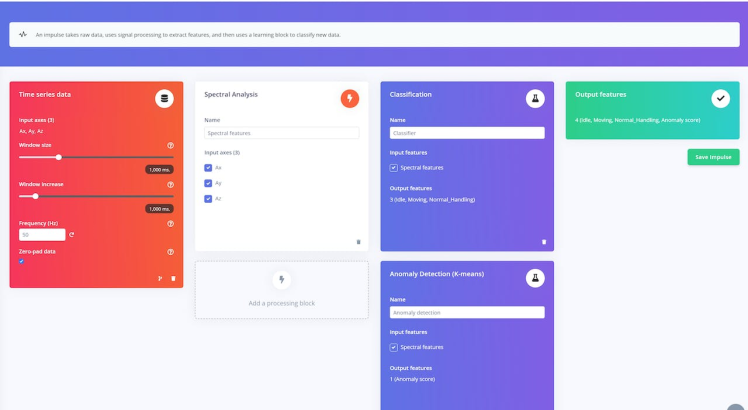Click the checkmark icon in Output features
The width and height of the screenshot is (748, 410).
[720, 99]
